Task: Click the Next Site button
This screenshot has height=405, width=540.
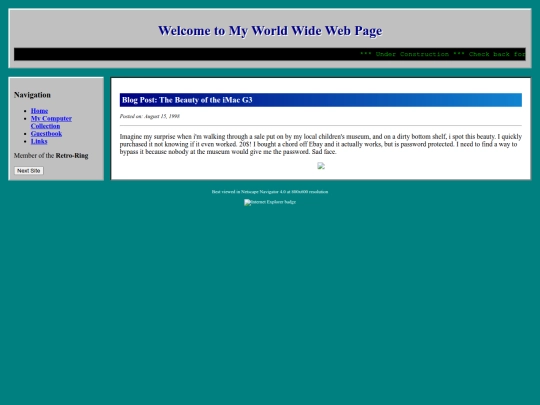Action: [29, 170]
